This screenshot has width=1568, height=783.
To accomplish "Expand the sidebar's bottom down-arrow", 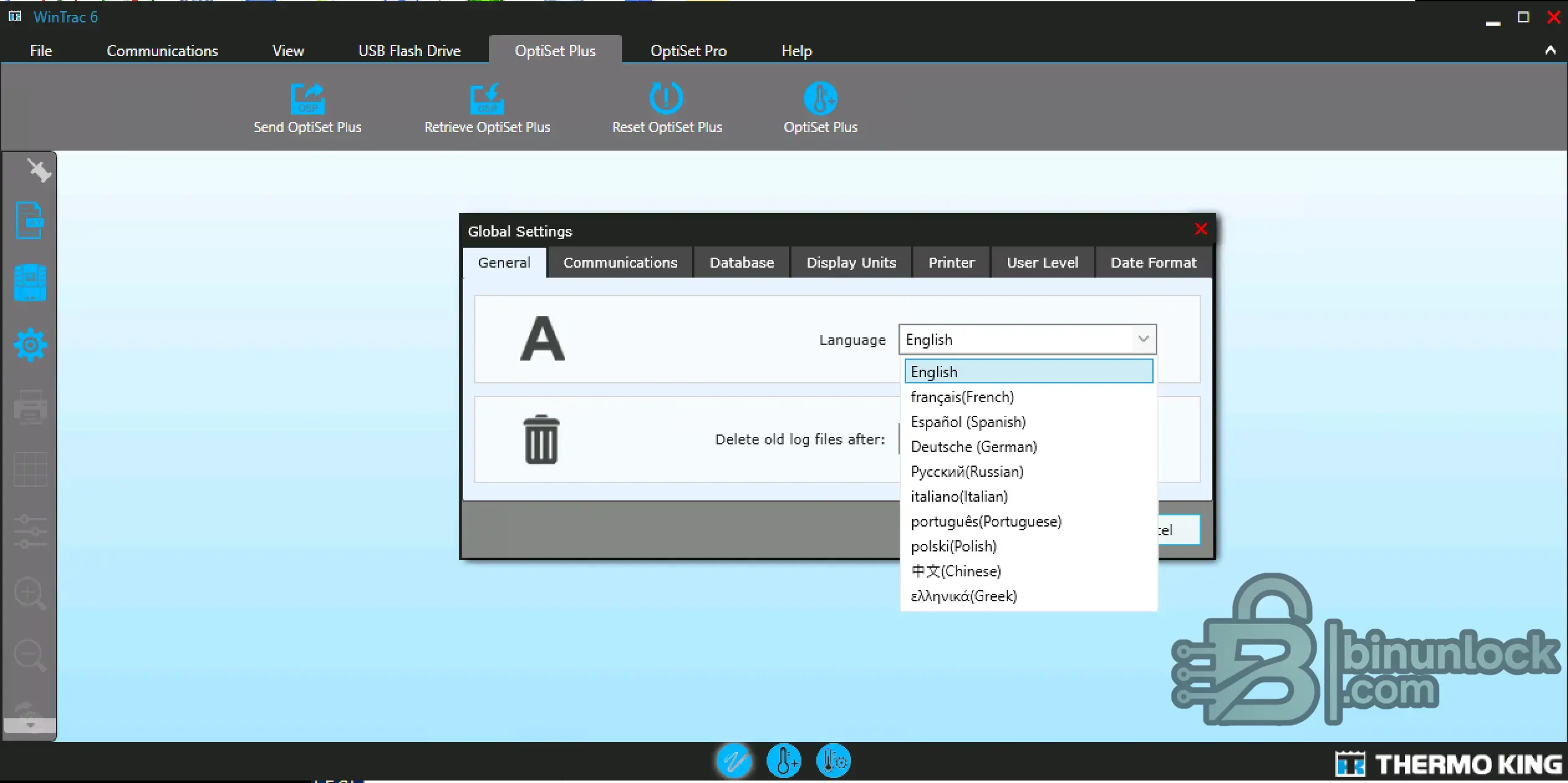I will [x=30, y=726].
